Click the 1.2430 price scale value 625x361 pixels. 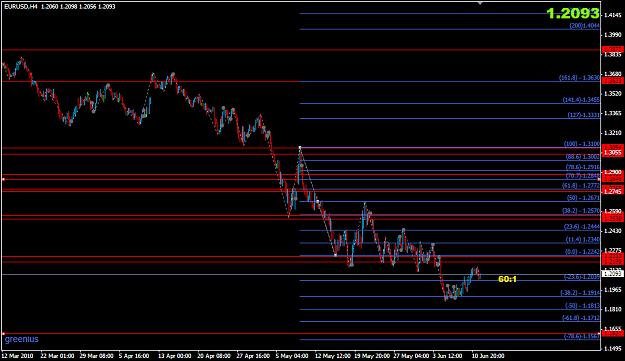click(x=613, y=231)
